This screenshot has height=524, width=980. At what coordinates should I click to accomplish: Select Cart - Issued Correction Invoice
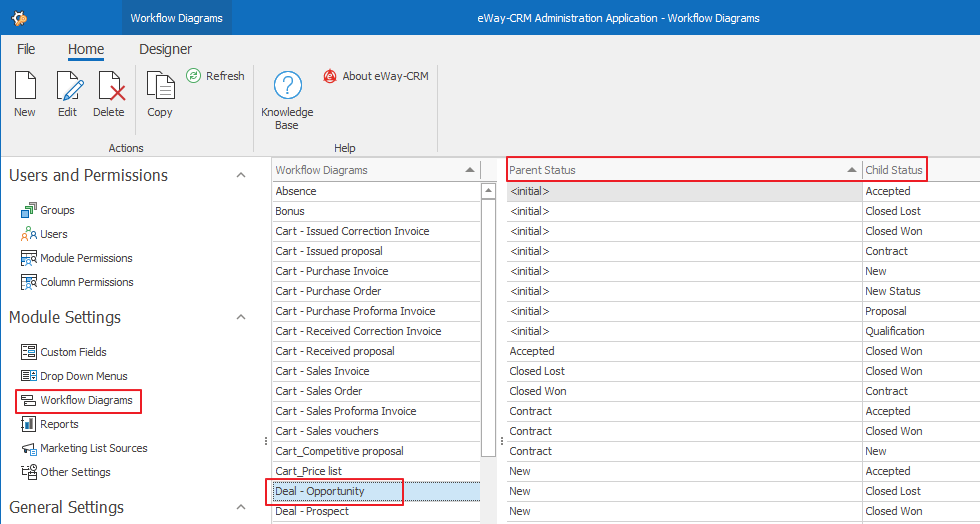(x=376, y=231)
